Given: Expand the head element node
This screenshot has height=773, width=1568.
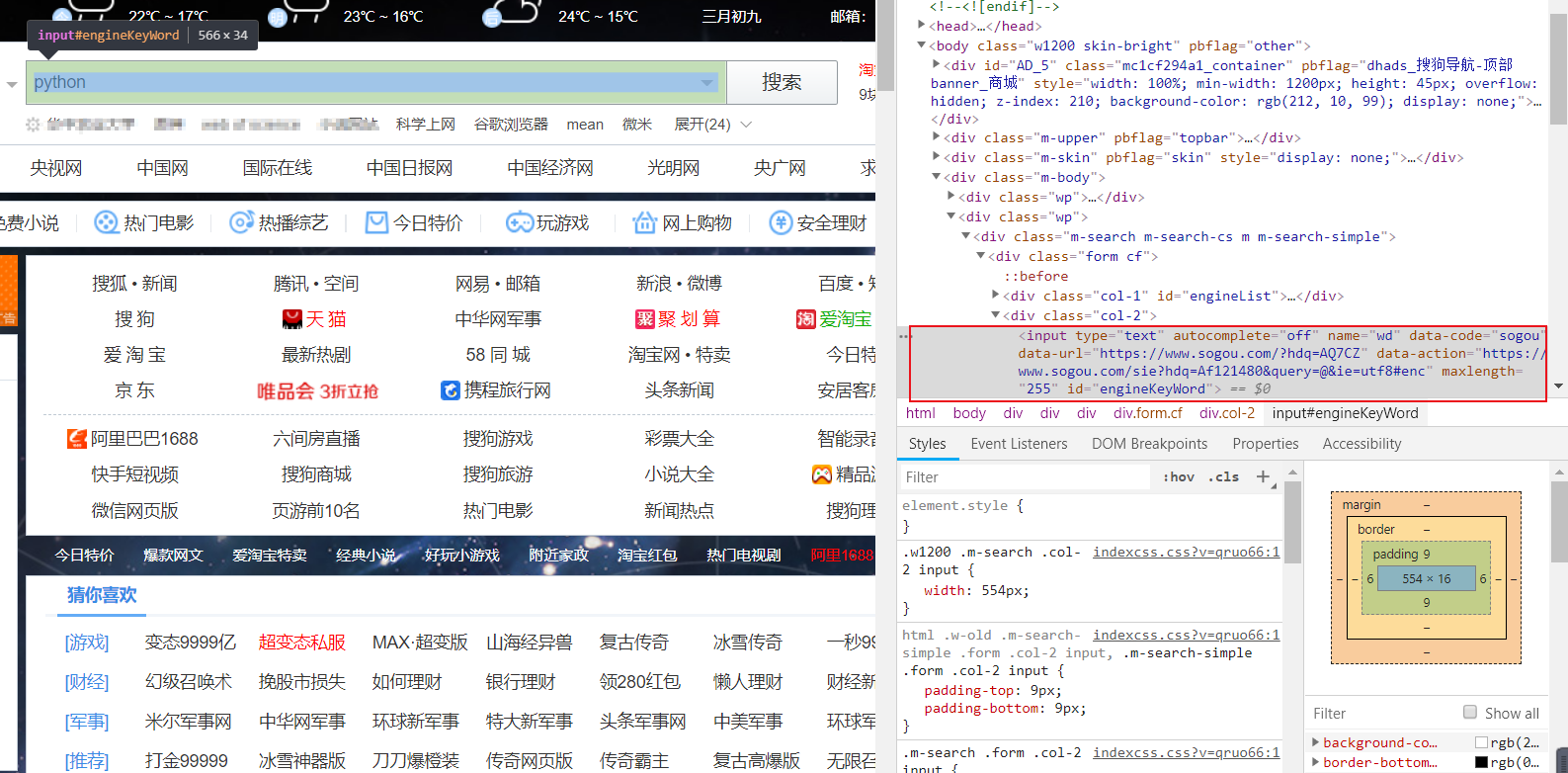Looking at the screenshot, I should (922, 26).
